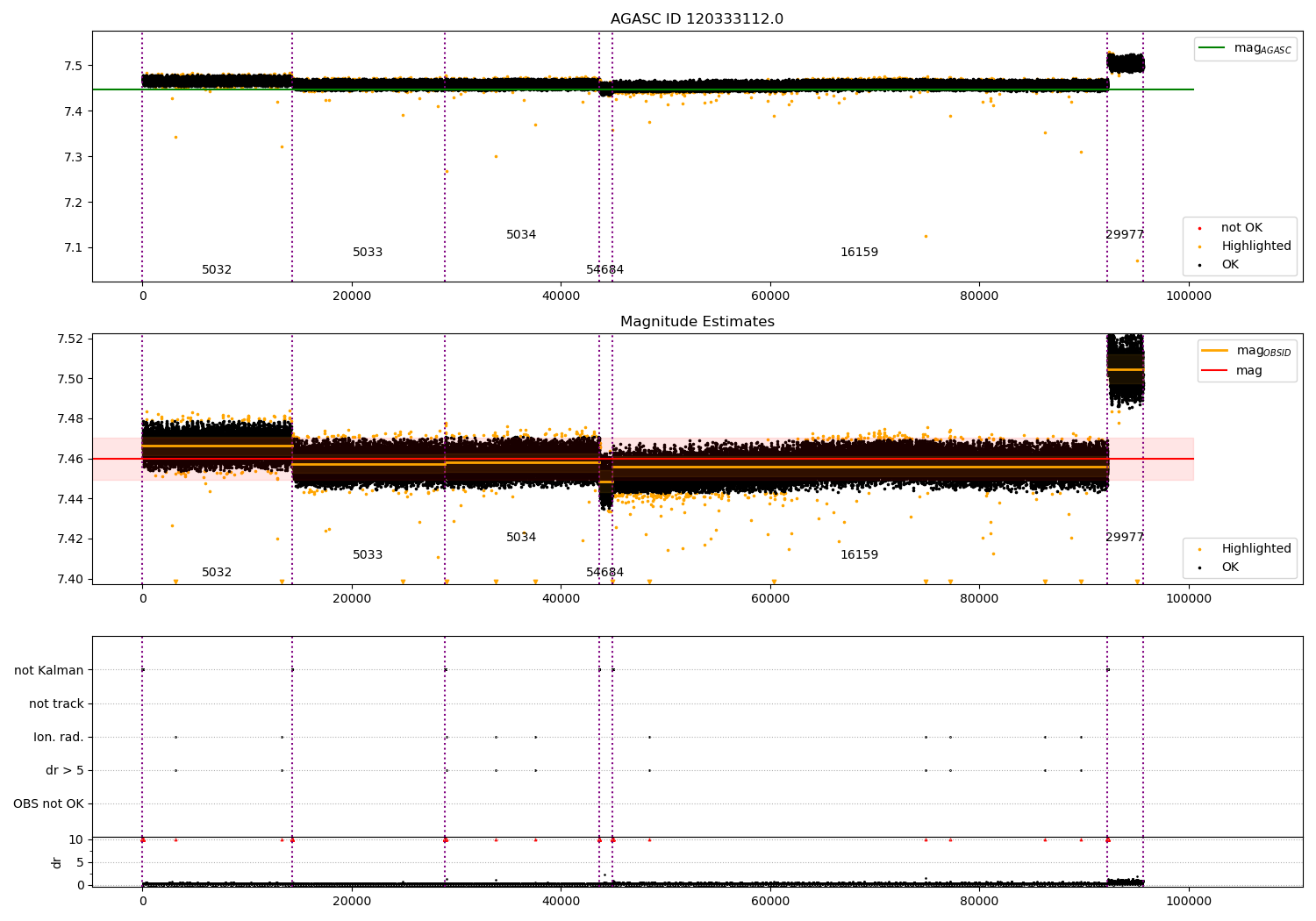Click label 5032 in Magnitude Estimates plot
Viewport: 1316px width, 921px height.
[217, 573]
